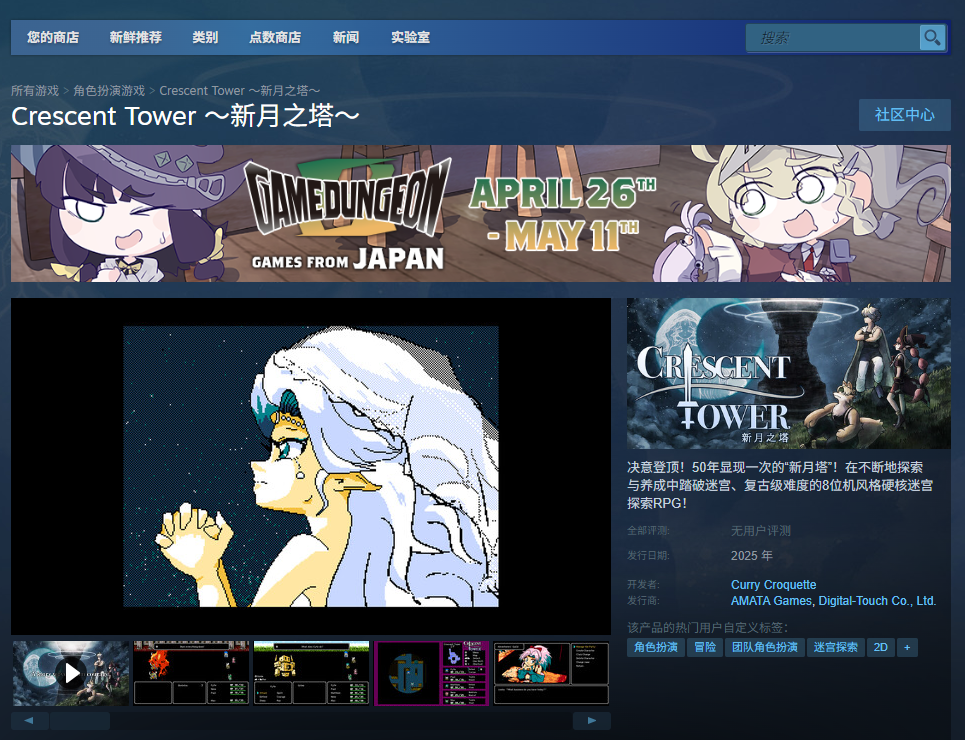Open the 点数商店 tab
Viewport: 965px width, 740px height.
click(274, 37)
